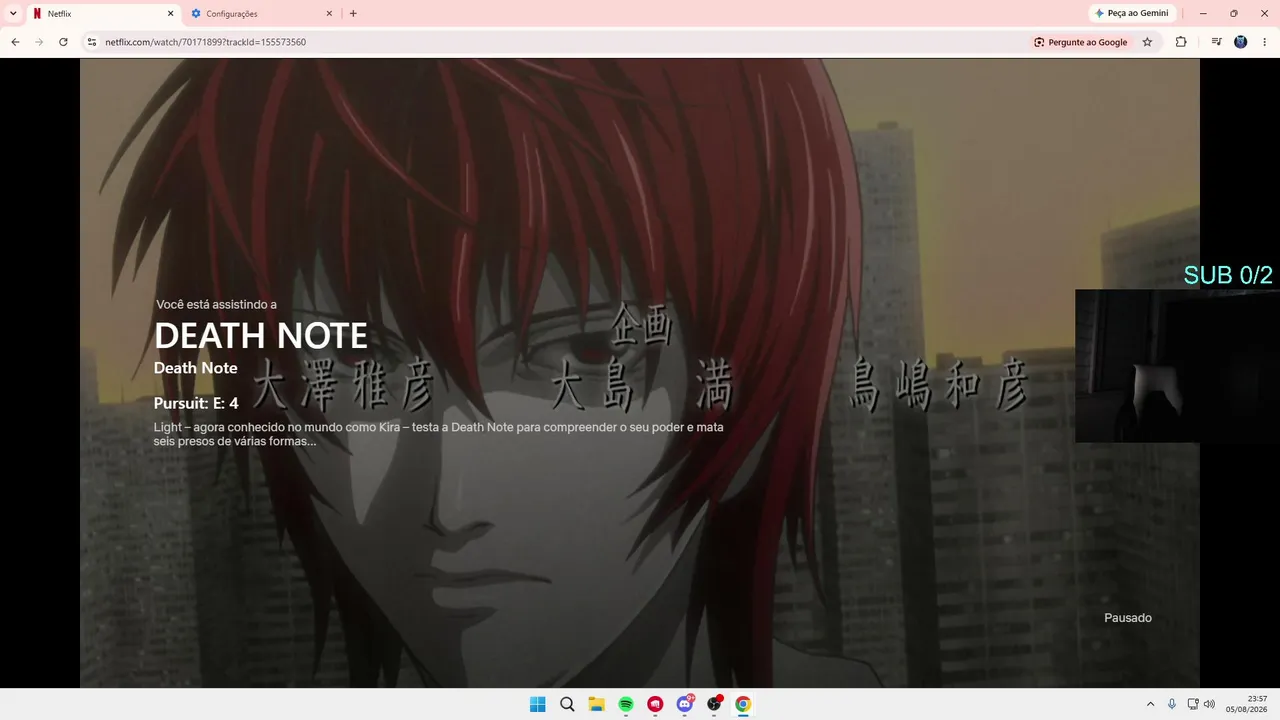Open the Chrome three-dot menu

click(1265, 42)
